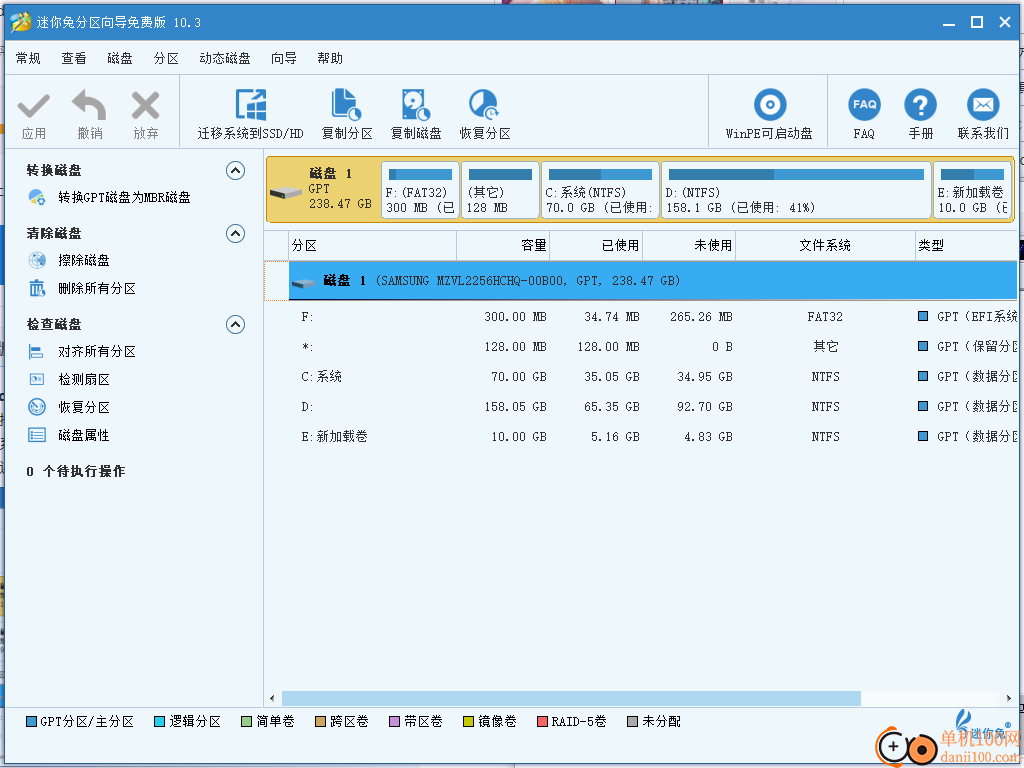The width and height of the screenshot is (1024, 768).
Task: Open the 查看 menu
Action: [74, 58]
